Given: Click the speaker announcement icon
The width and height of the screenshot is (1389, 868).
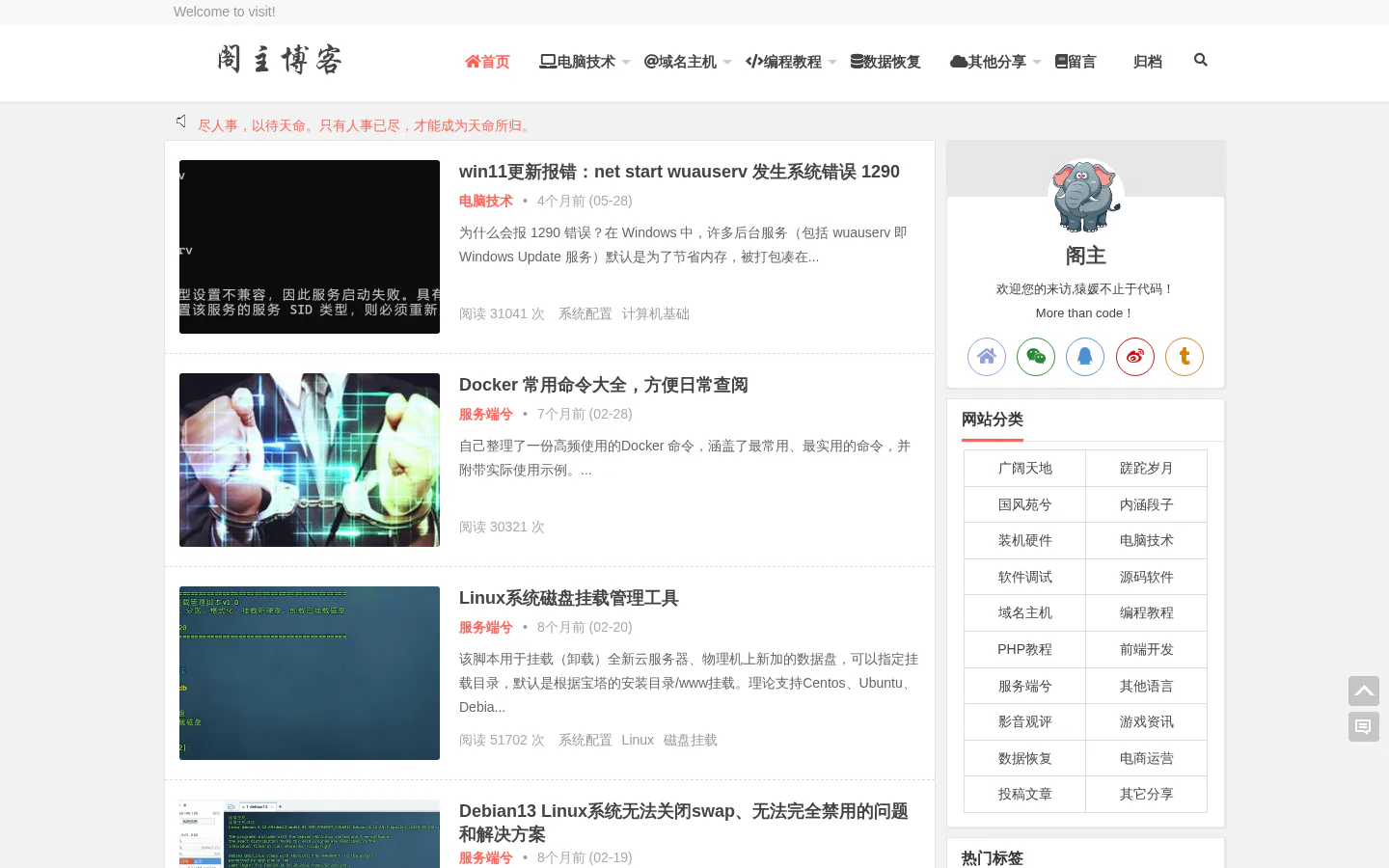Looking at the screenshot, I should click(x=180, y=122).
